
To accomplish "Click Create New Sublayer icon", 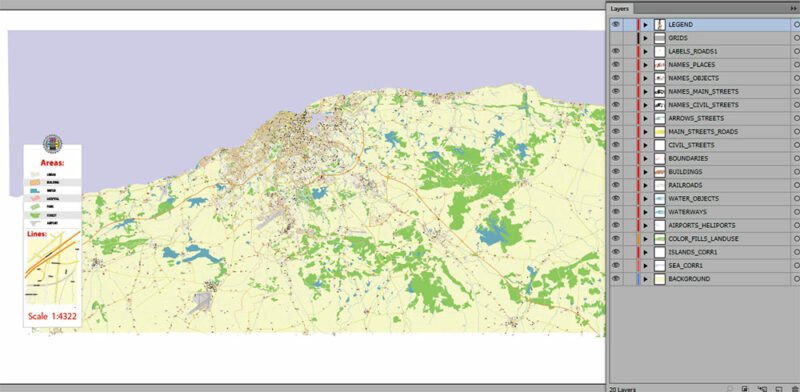I will (762, 389).
